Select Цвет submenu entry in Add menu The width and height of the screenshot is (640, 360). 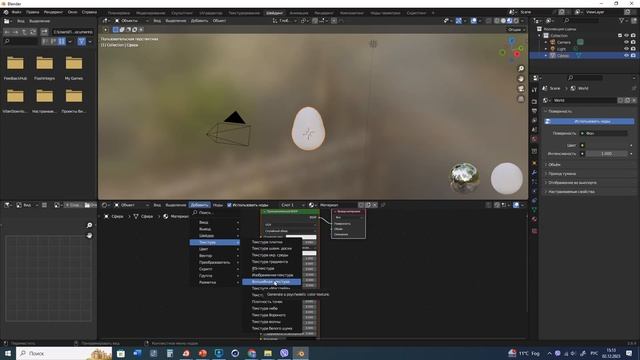click(x=215, y=249)
